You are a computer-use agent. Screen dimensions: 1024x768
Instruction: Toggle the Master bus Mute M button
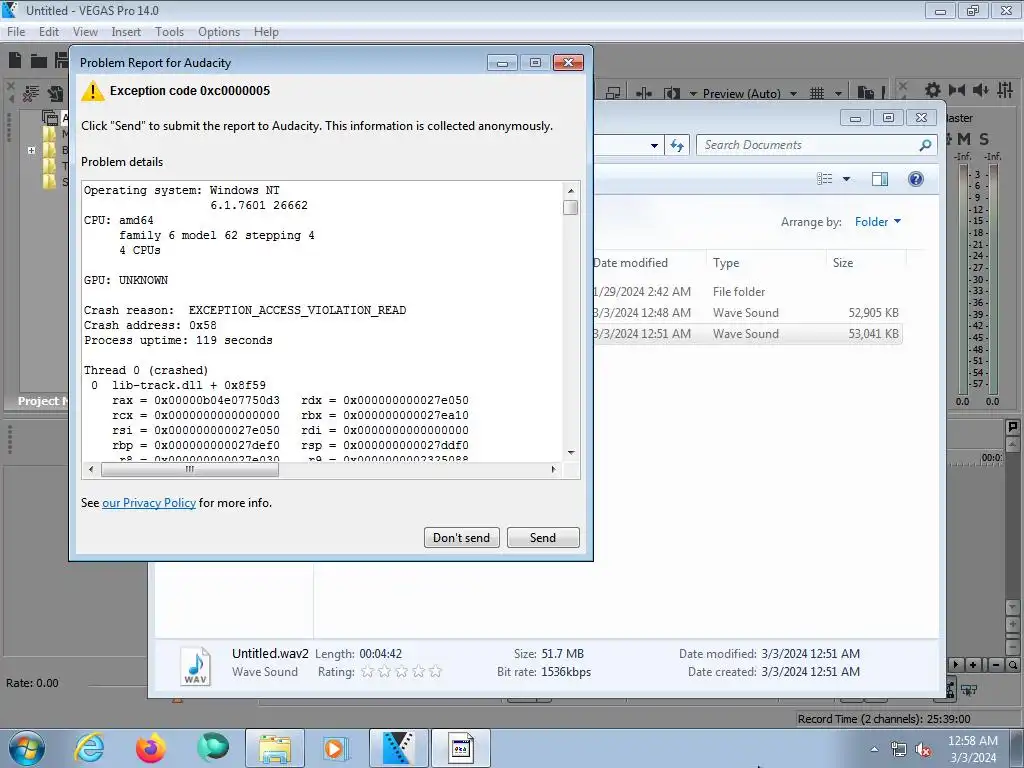click(963, 139)
